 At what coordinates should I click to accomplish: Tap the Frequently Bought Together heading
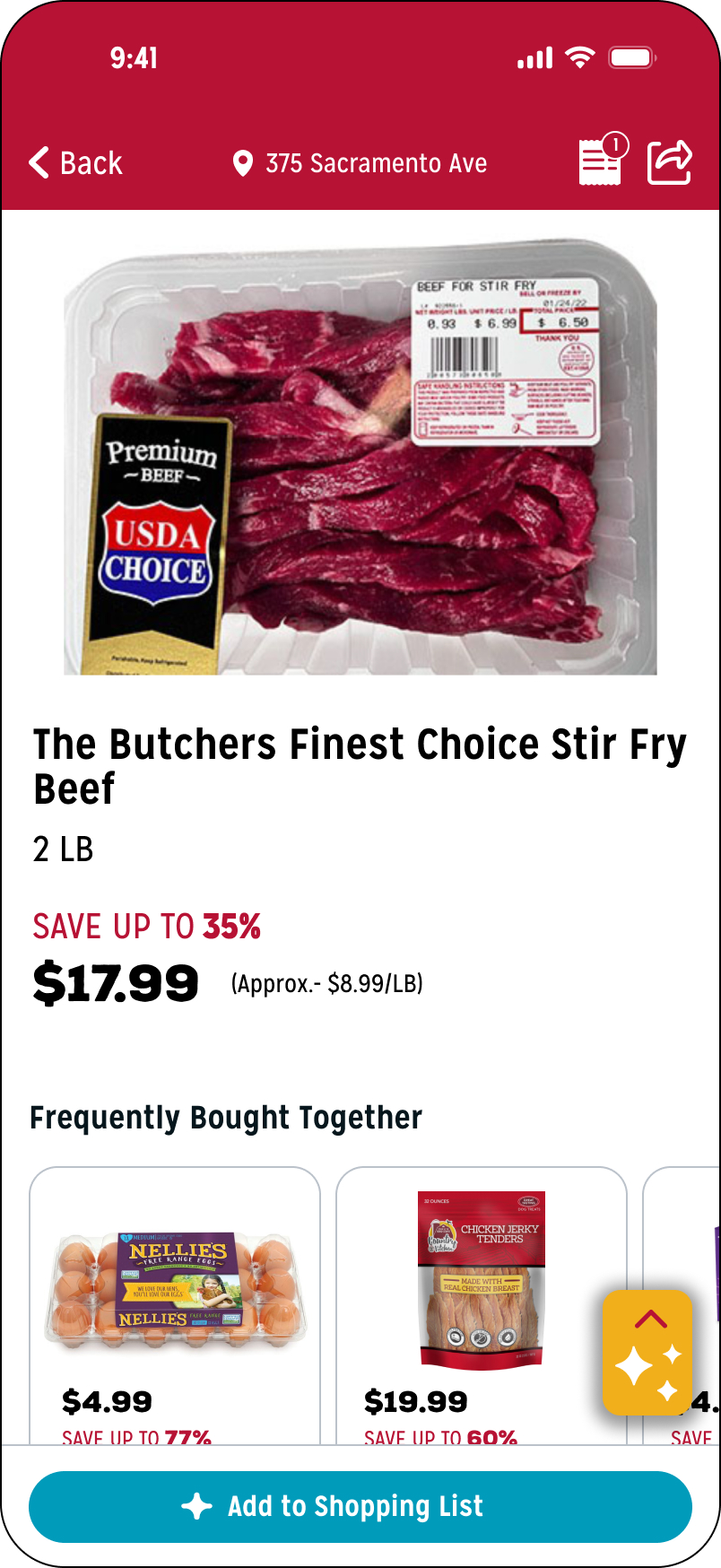[226, 1118]
